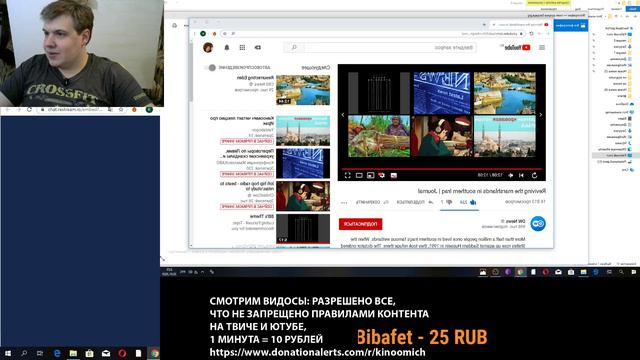Screen dimensions: 640x360
Task: Open the blue NEWS end-screen thumbnail
Action: coord(442,93)
